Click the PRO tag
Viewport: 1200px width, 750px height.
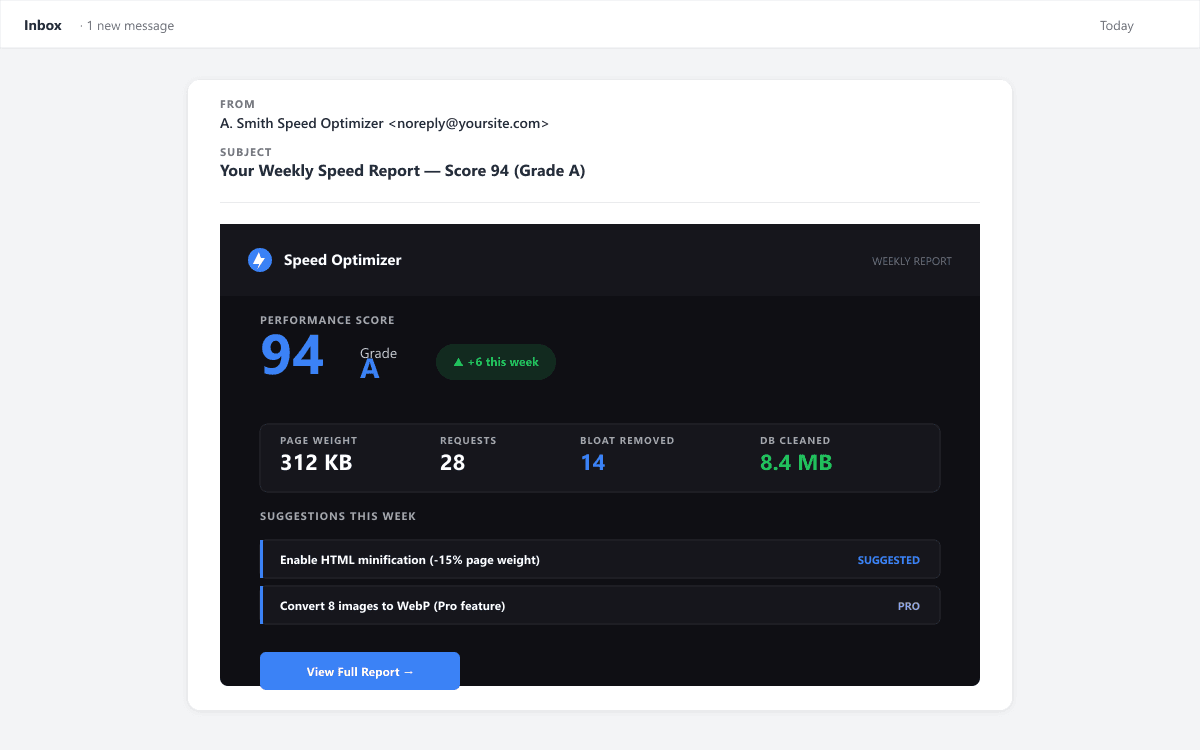tap(909, 606)
